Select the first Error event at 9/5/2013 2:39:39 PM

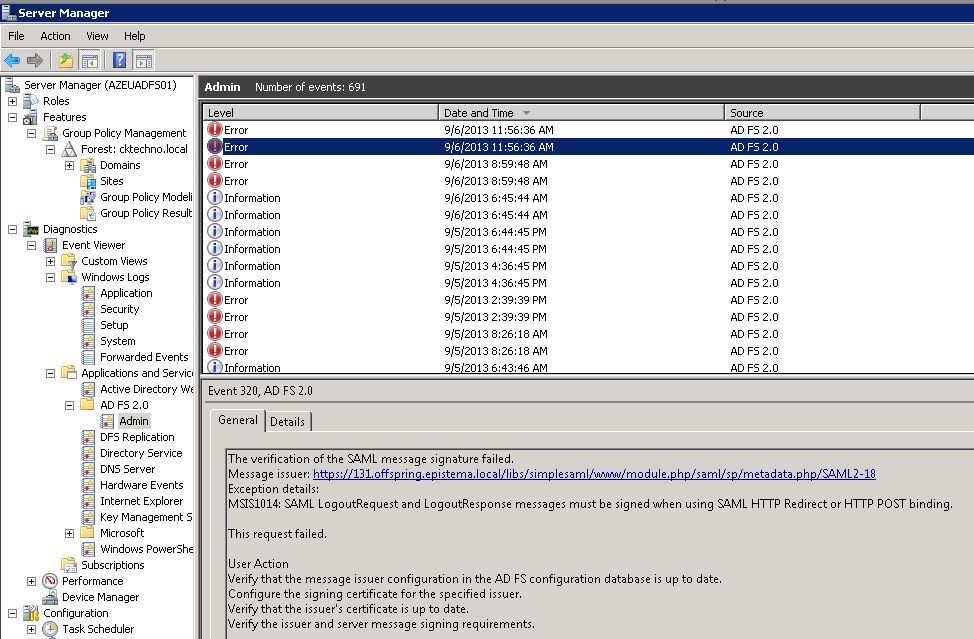coord(588,300)
